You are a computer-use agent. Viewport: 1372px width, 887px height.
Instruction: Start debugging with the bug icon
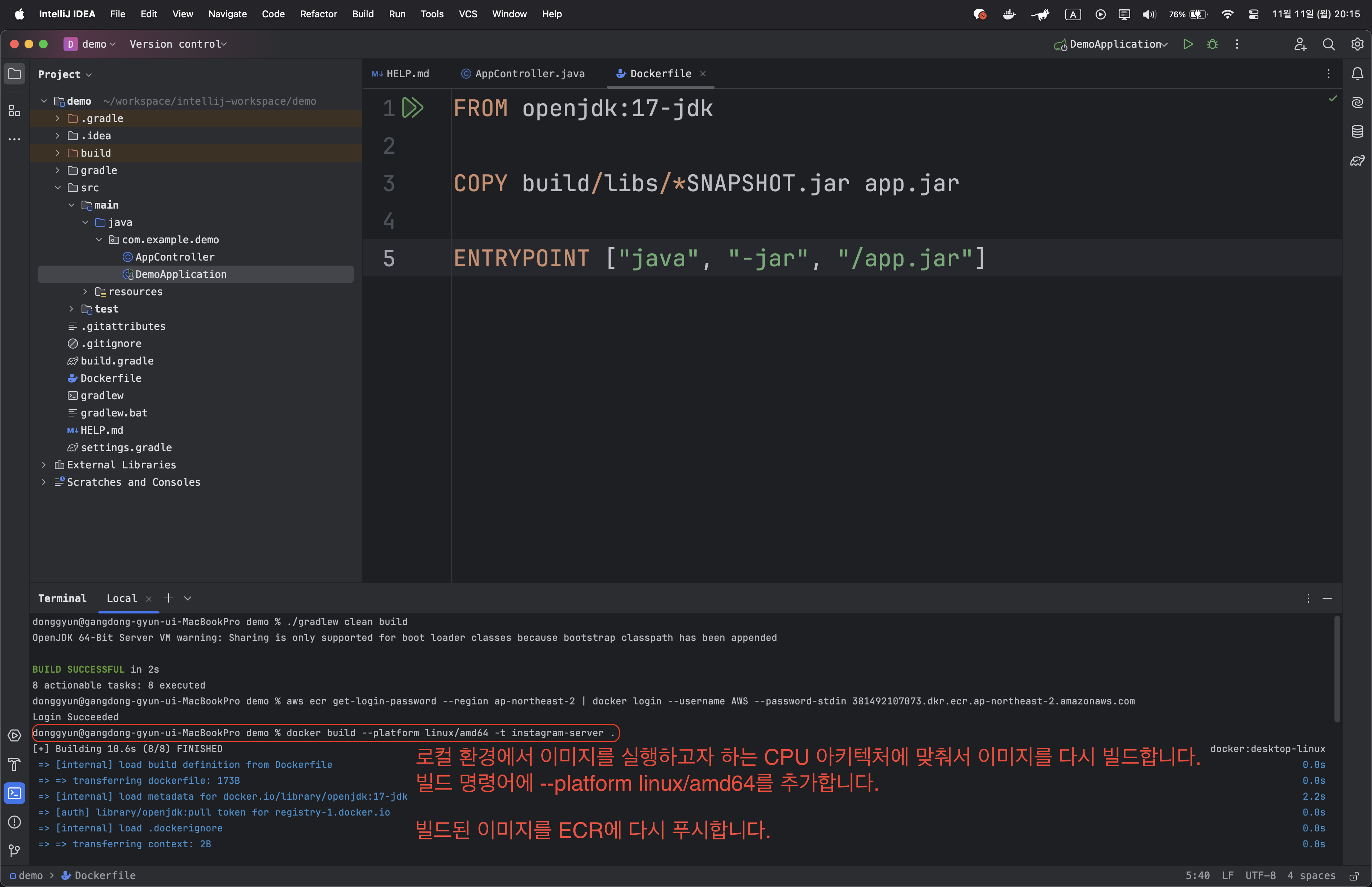tap(1212, 44)
